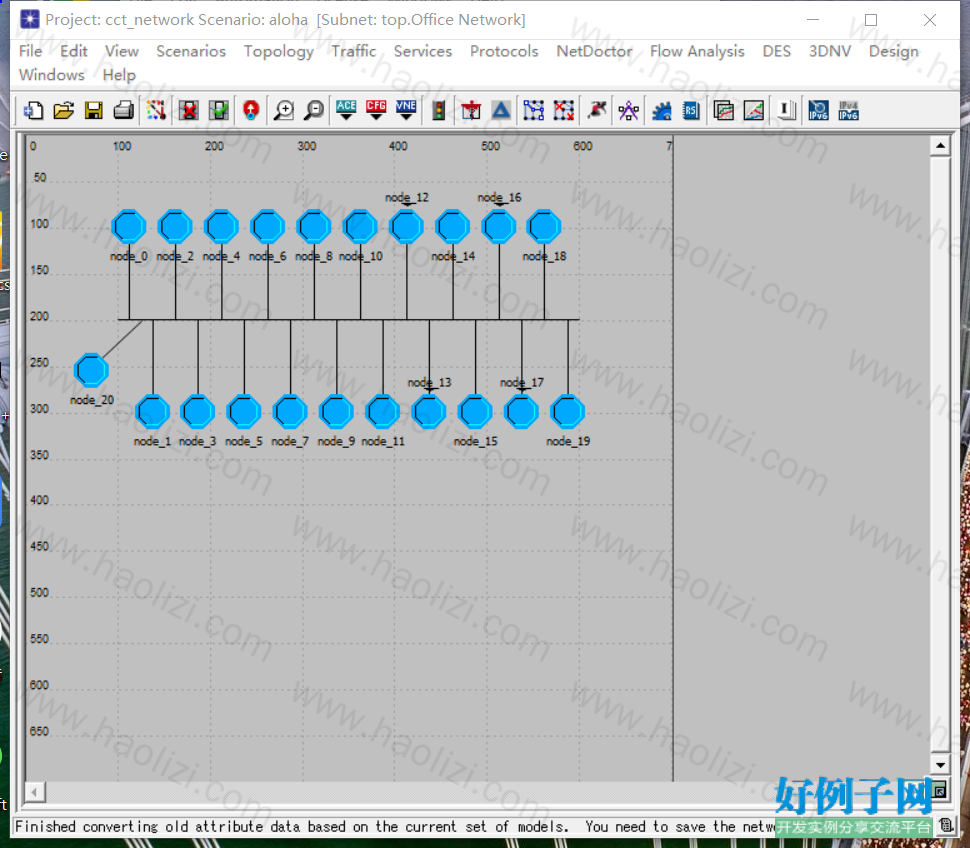Viewport: 970px width, 848px height.
Task: Click the vertical scrollbar down arrow
Action: pos(940,764)
